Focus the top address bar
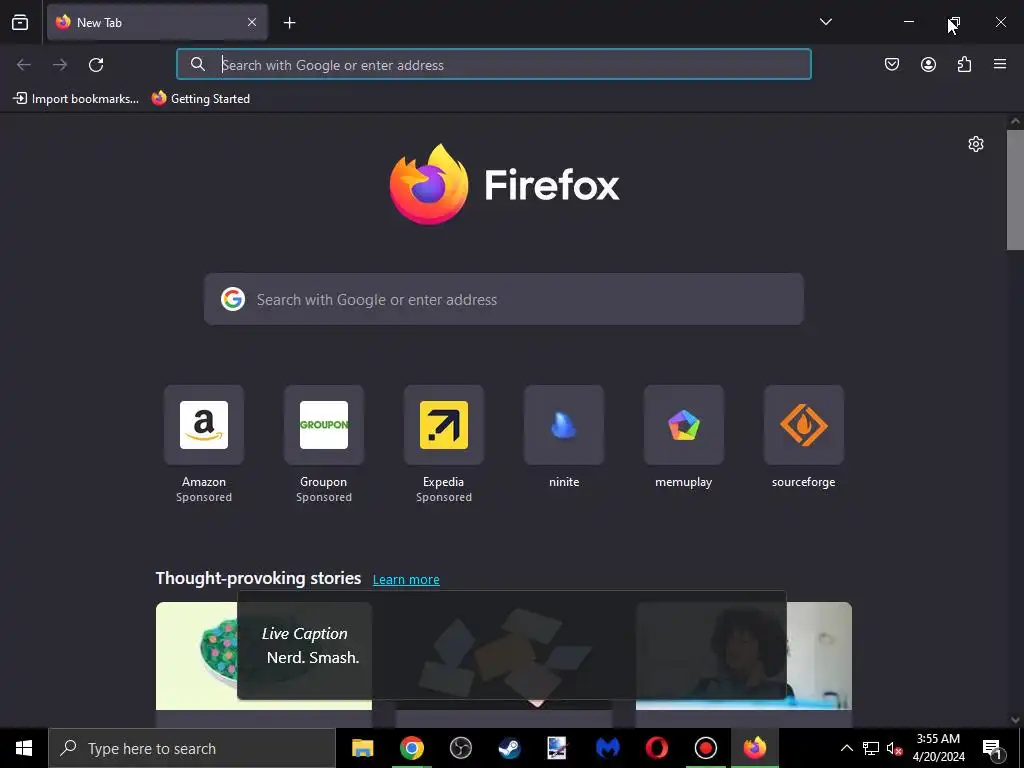 (x=494, y=65)
